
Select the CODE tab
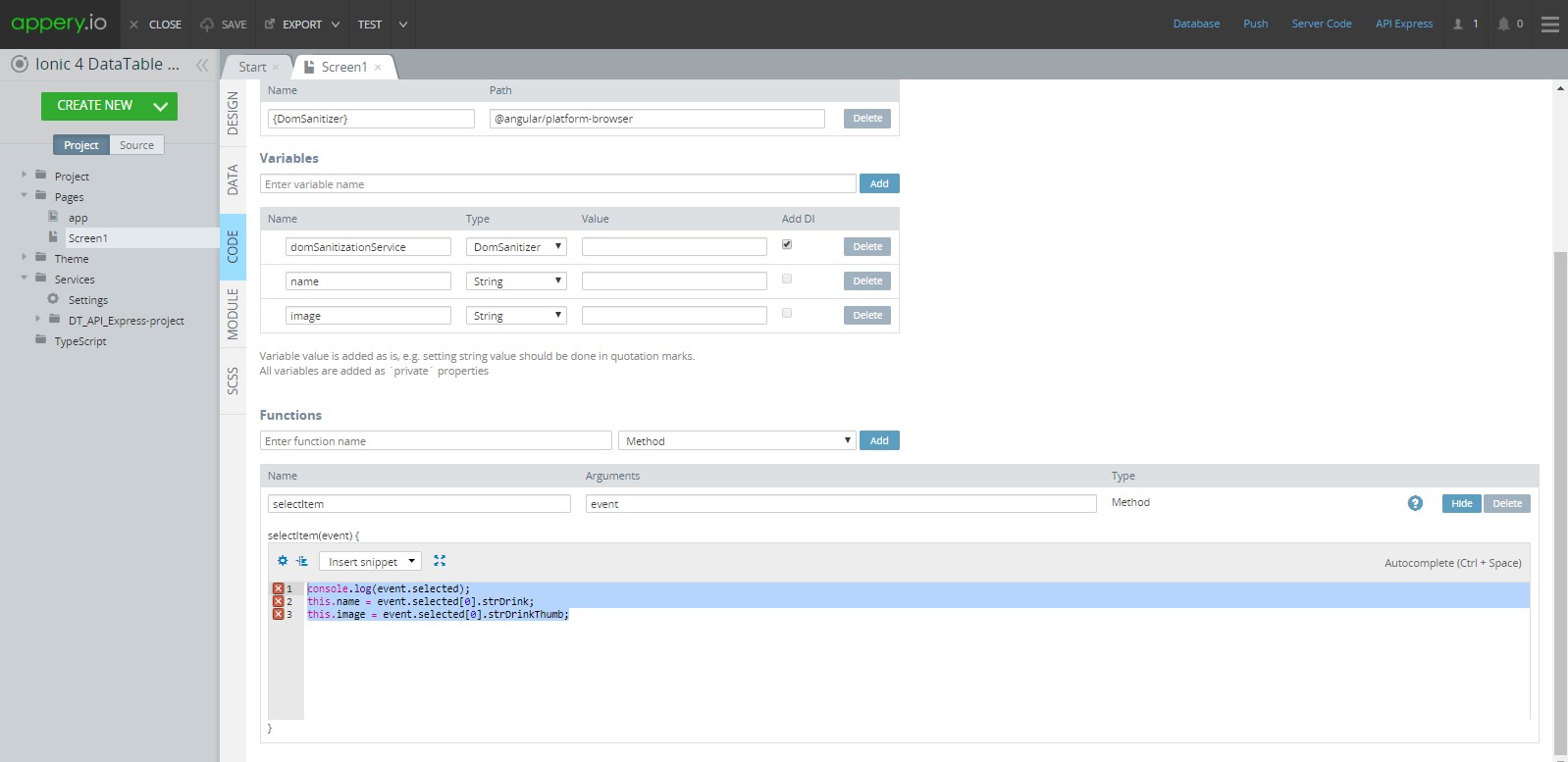click(x=233, y=246)
